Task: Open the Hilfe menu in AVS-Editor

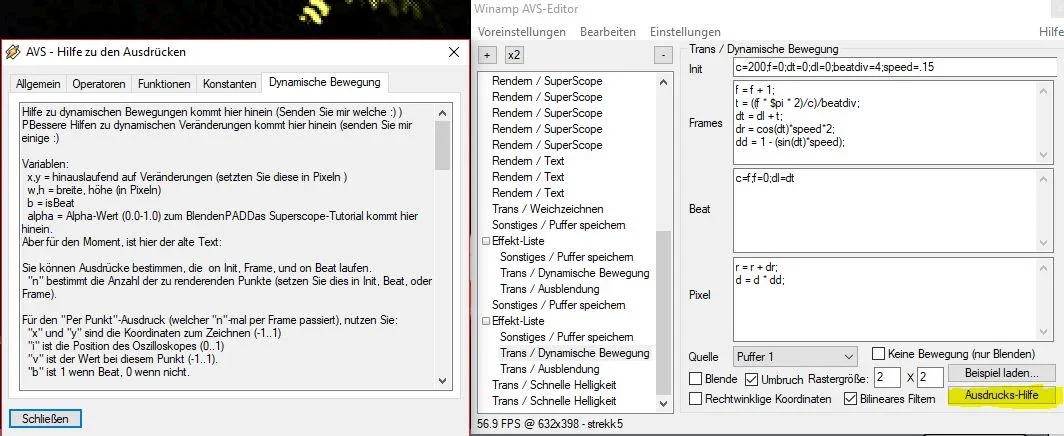Action: [1051, 32]
